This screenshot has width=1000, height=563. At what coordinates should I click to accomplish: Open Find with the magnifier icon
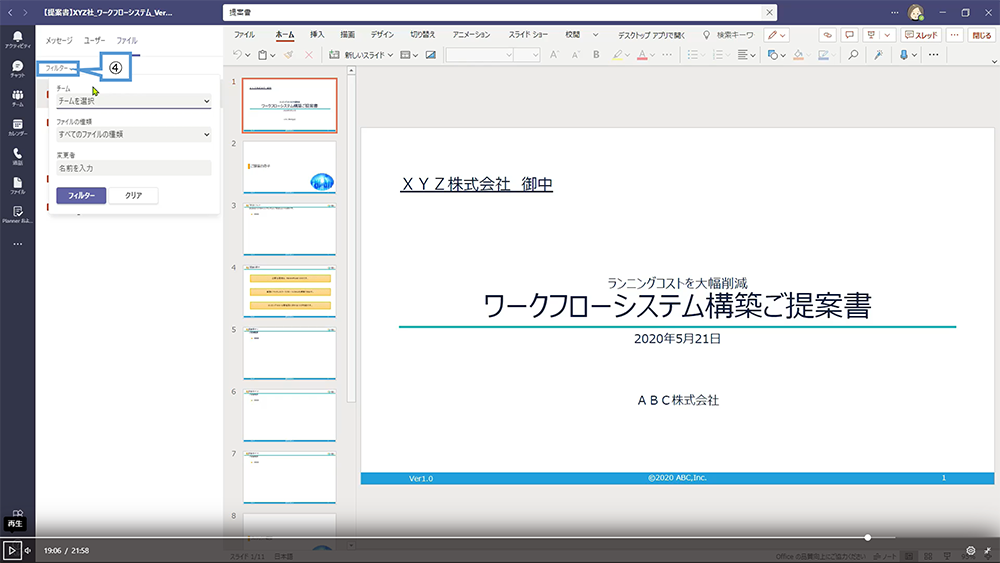pos(853,55)
